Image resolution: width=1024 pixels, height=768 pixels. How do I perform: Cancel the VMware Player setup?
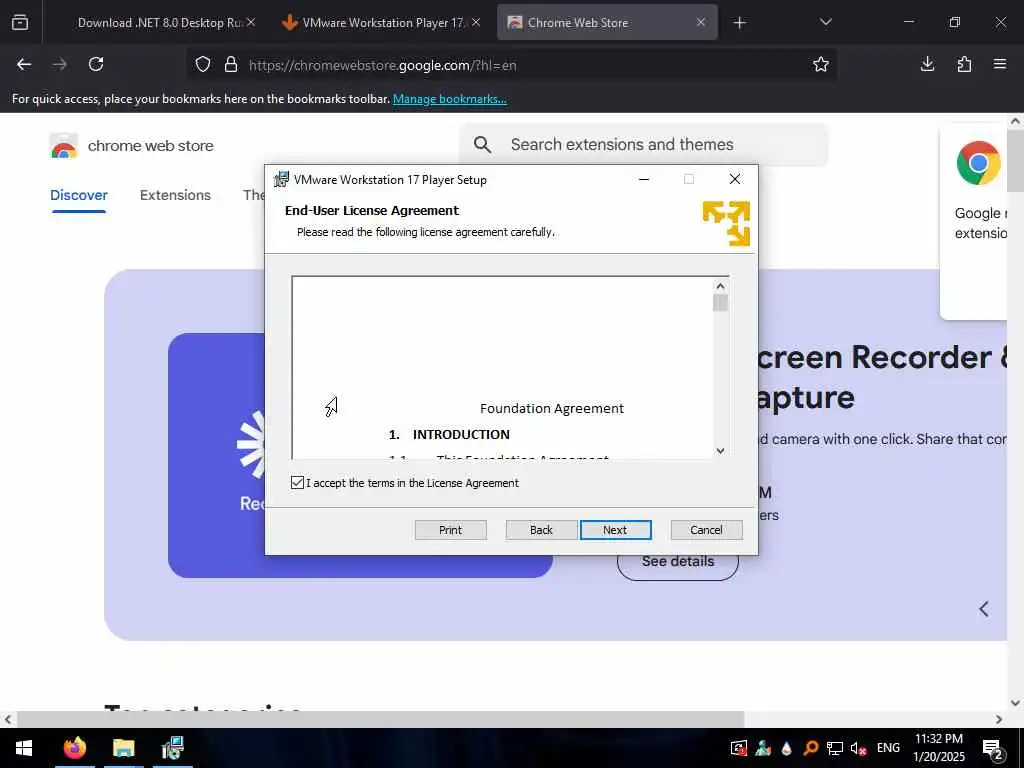(x=706, y=530)
